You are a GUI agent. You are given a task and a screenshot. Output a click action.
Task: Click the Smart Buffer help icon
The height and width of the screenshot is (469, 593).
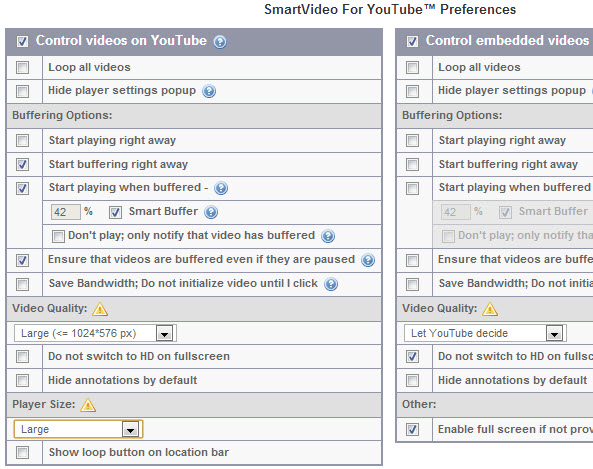tap(211, 212)
